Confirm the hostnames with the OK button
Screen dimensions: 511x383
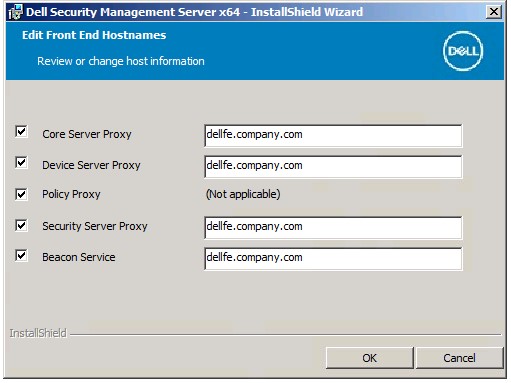pyautogui.click(x=369, y=358)
